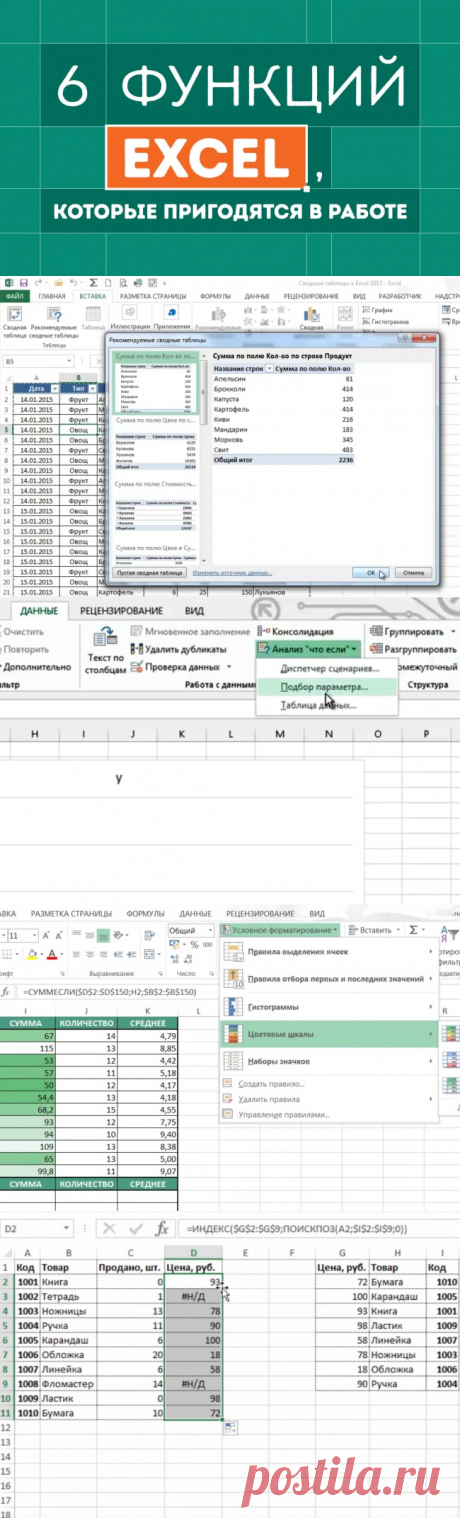Screen dimensions: 460x1518
Task: Click the Рекомендуемые сводные таблицы ribbon icon
Action: pos(56,321)
